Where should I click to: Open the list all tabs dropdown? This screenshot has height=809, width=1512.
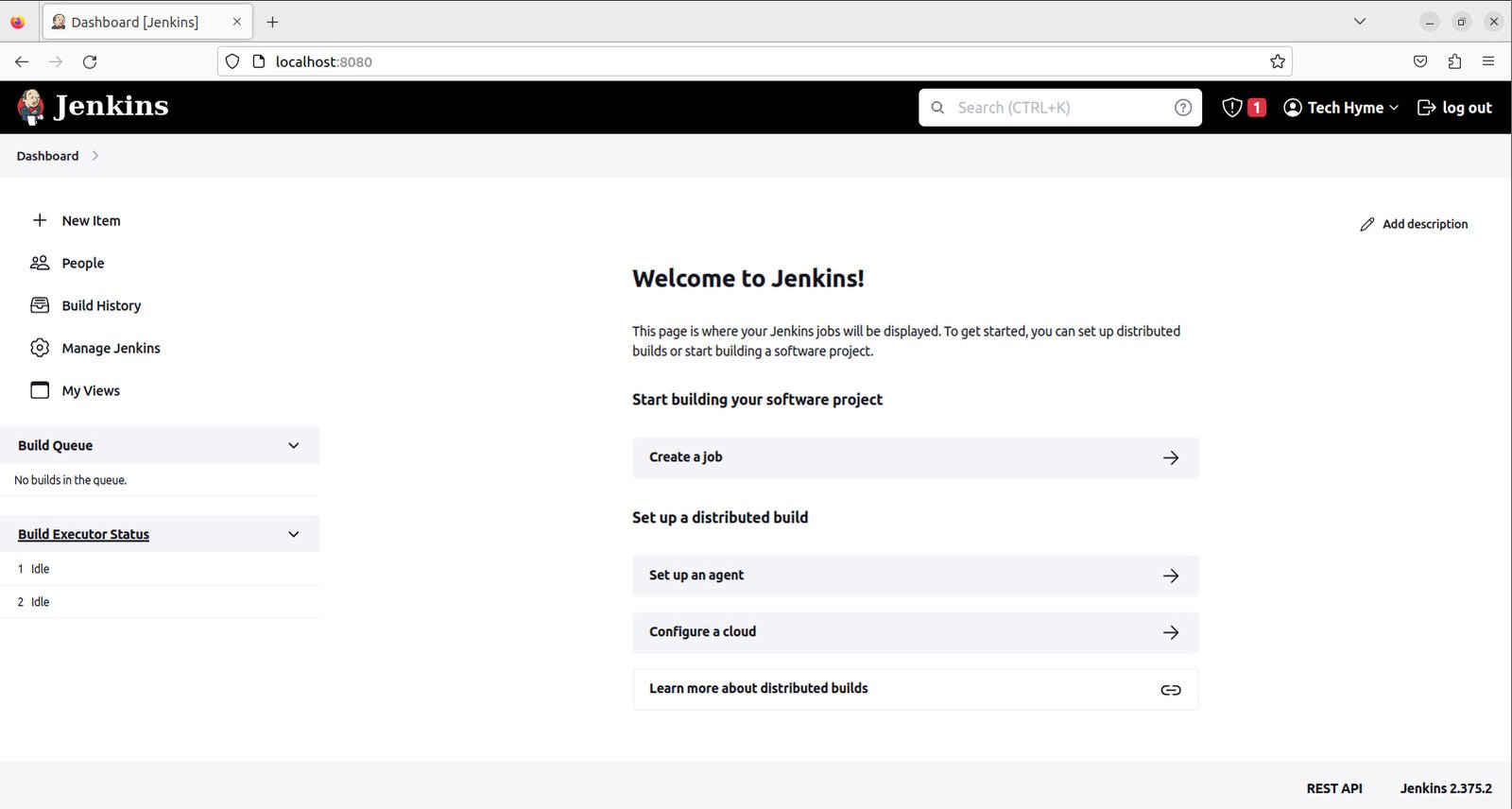(x=1360, y=22)
